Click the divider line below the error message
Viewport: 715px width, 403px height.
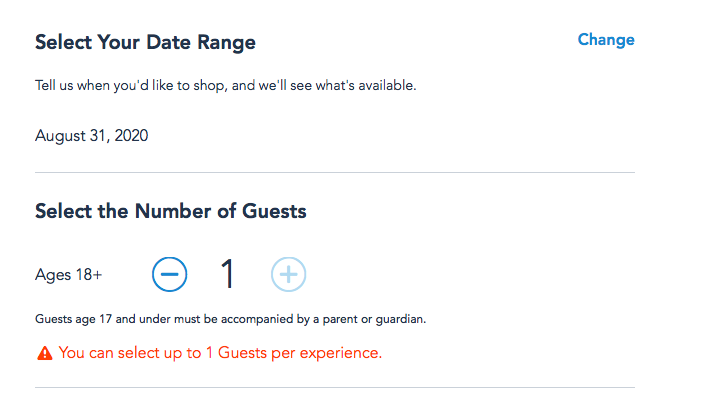tap(335, 387)
